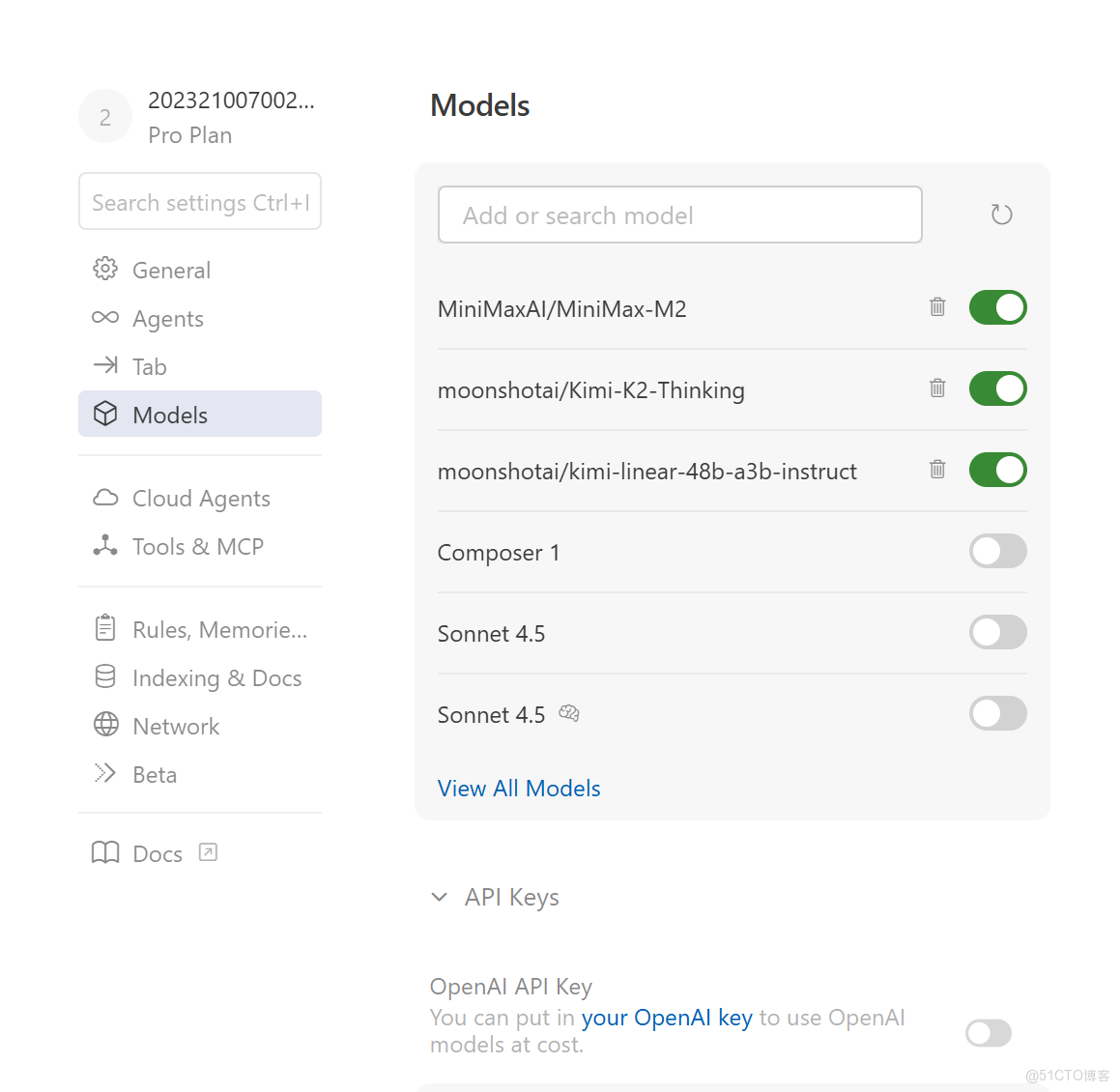Open the "your OpenAI key" link
1120x1092 pixels.
coord(667,1018)
